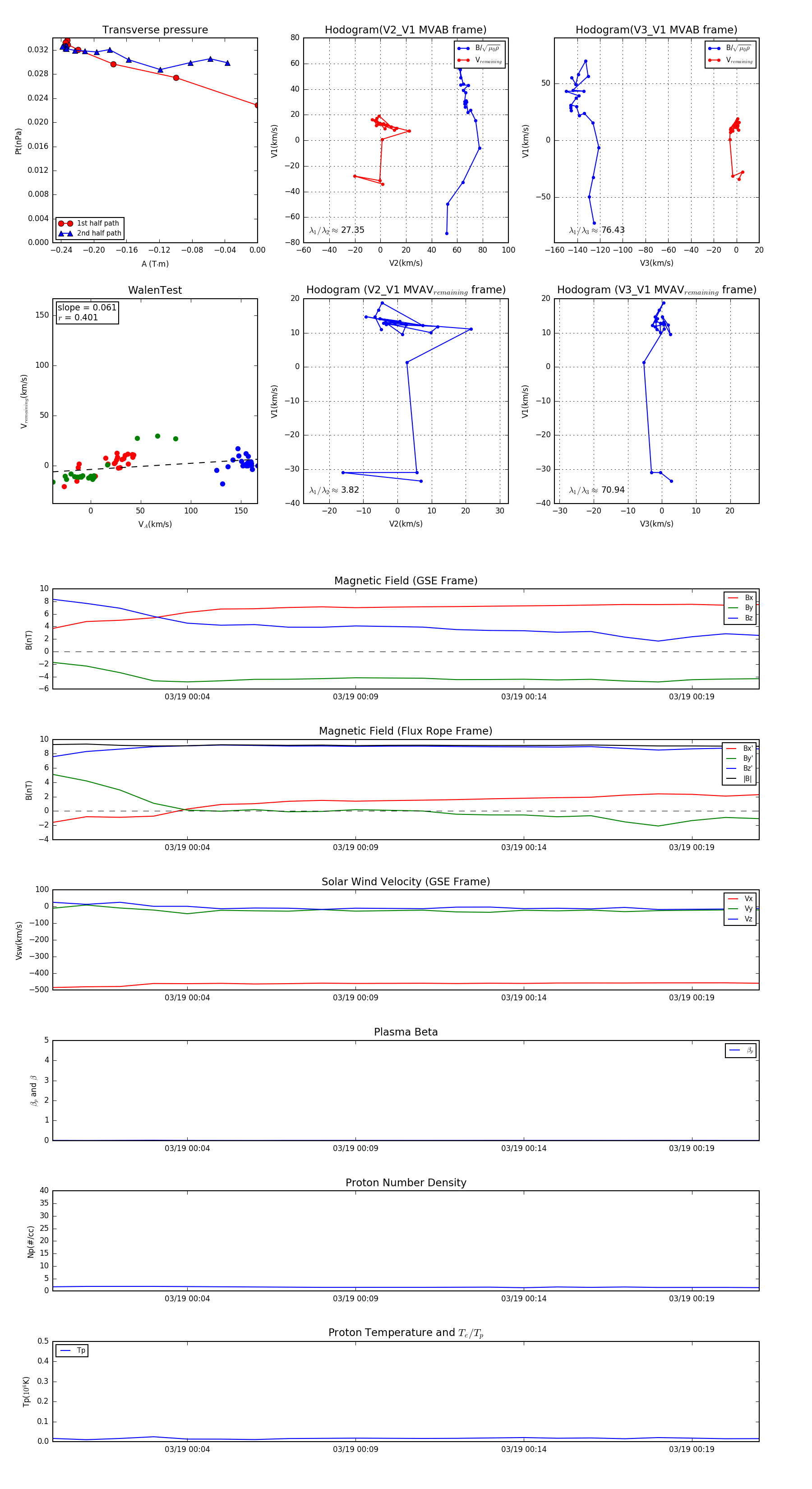Click the "WalenTest" plot title
The image size is (812, 1489).
tap(155, 290)
